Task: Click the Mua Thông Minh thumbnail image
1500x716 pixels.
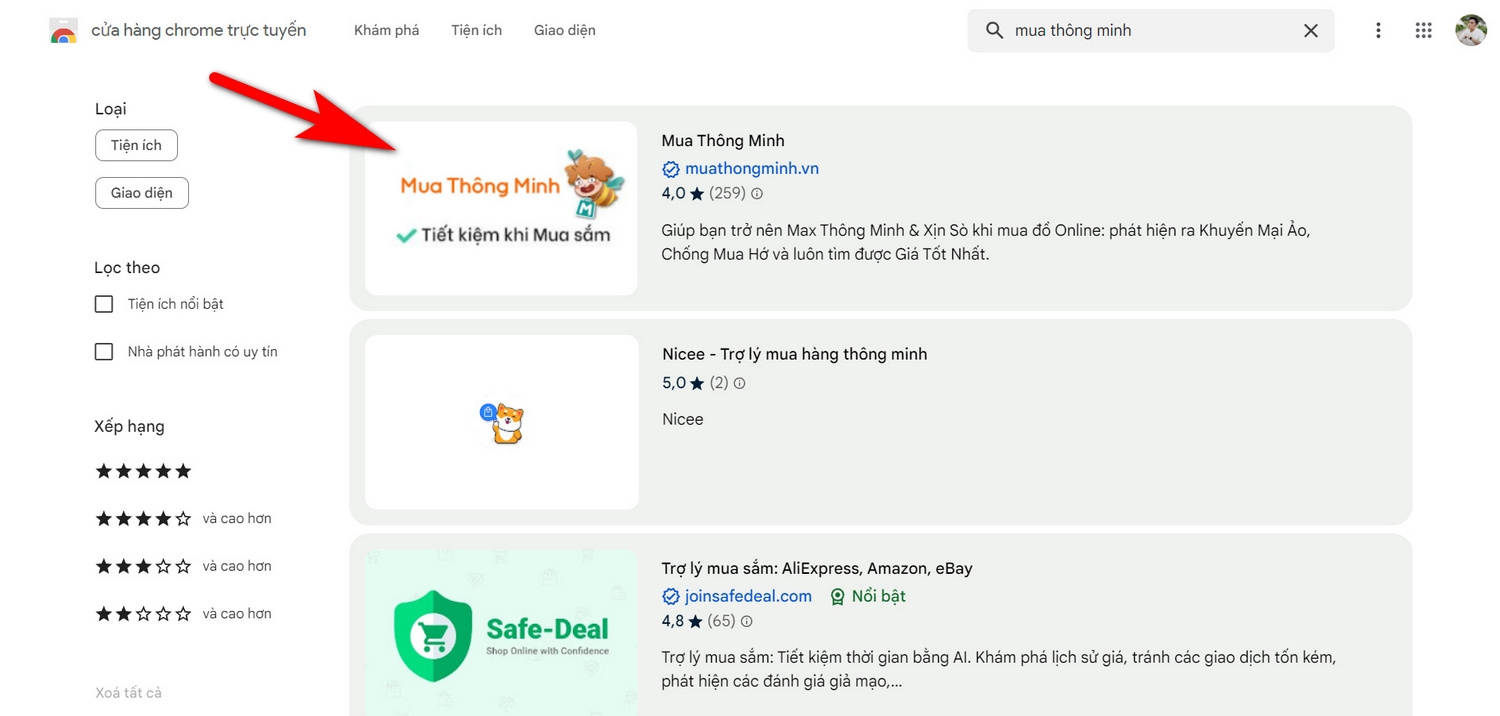Action: click(501, 208)
